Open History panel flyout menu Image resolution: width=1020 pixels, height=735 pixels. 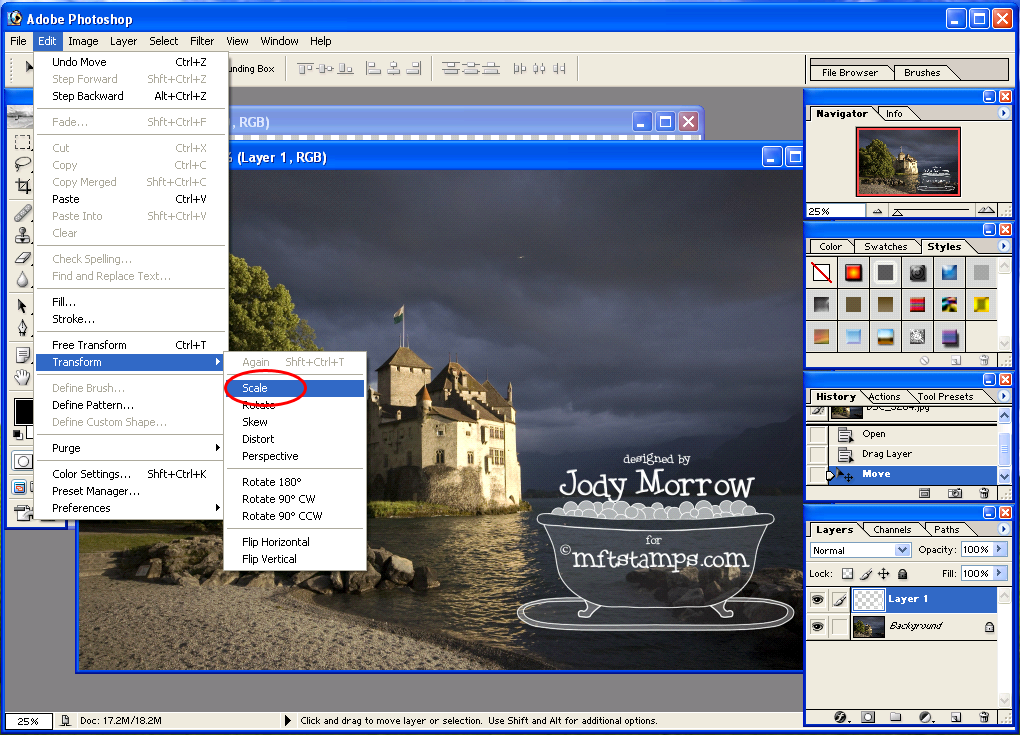[1003, 395]
